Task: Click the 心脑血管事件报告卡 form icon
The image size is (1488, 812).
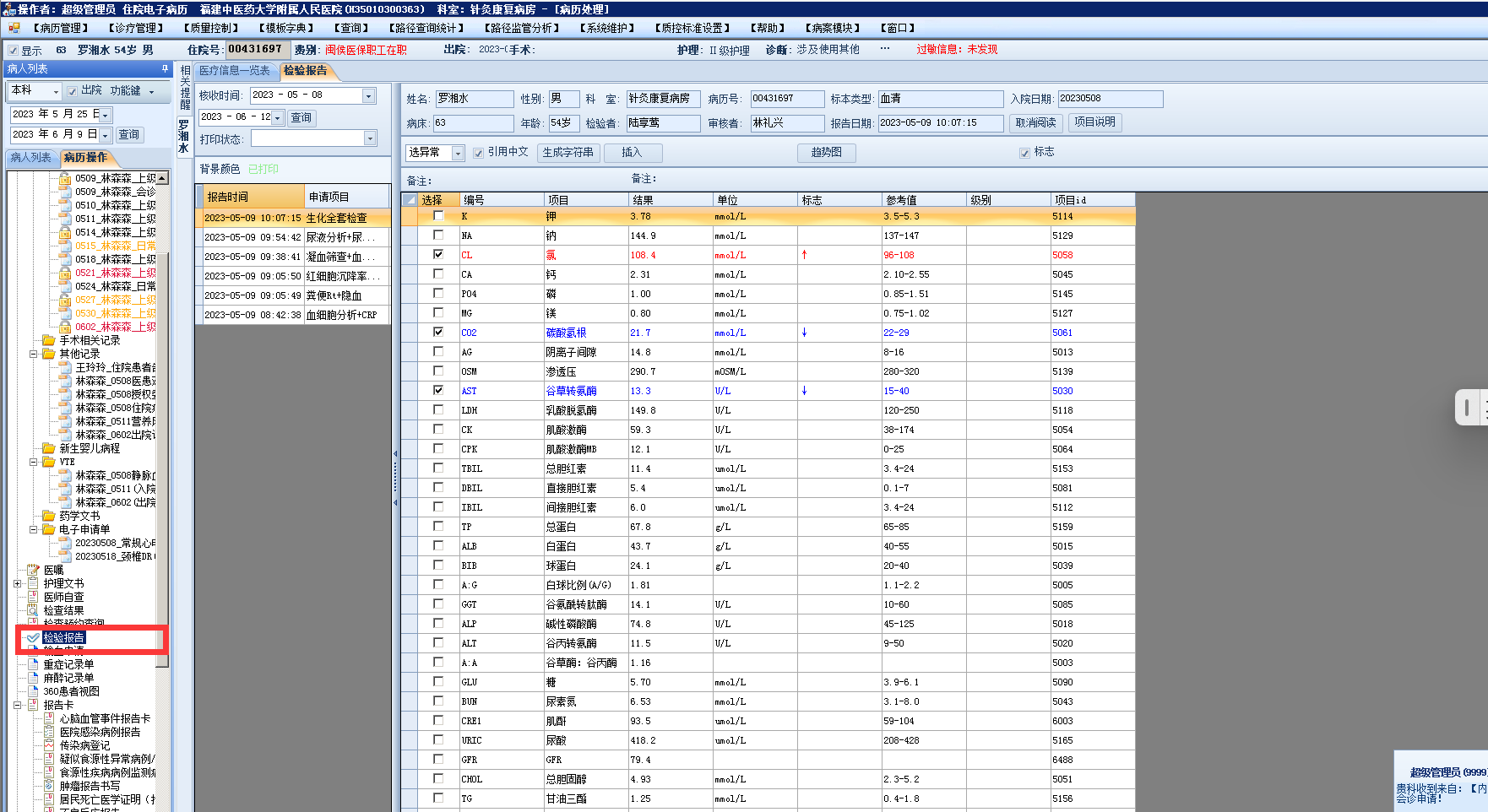Action: coord(49,718)
